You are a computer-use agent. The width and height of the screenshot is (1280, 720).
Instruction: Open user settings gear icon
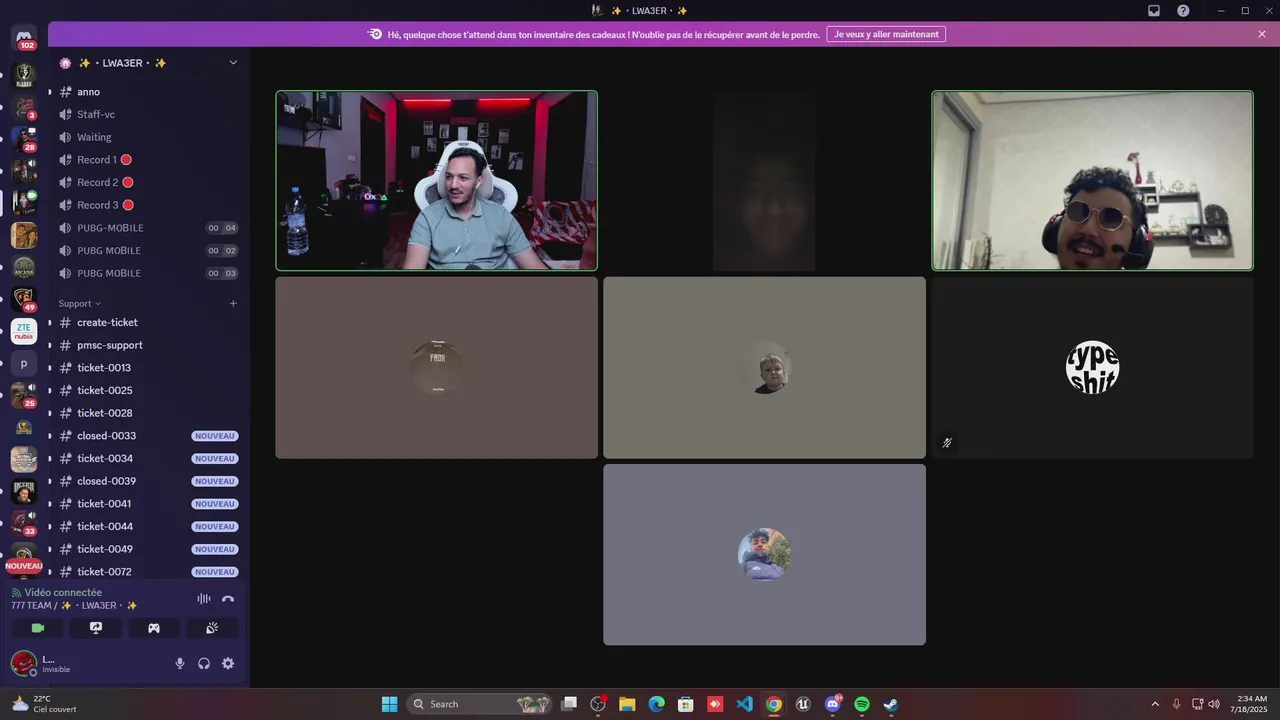[x=228, y=663]
